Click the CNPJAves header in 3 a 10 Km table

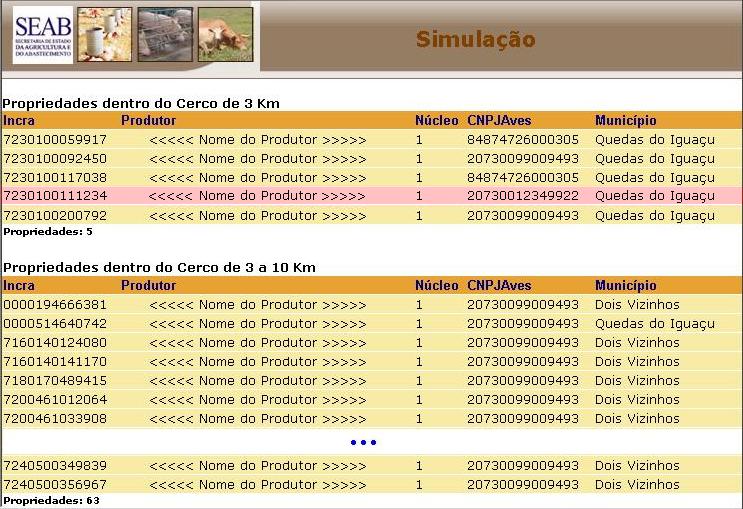[x=499, y=286]
